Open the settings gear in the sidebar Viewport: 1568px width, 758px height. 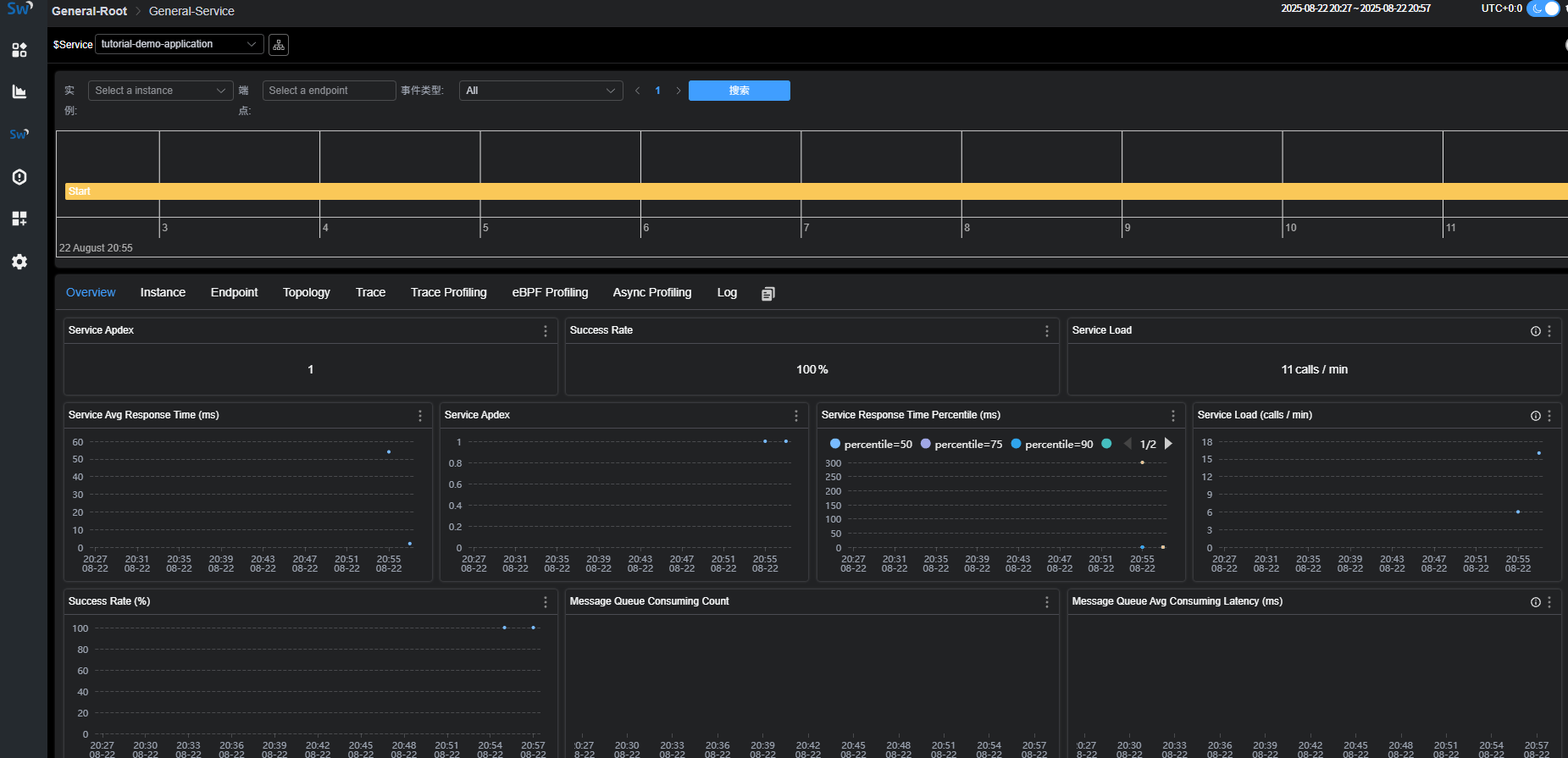[x=19, y=262]
